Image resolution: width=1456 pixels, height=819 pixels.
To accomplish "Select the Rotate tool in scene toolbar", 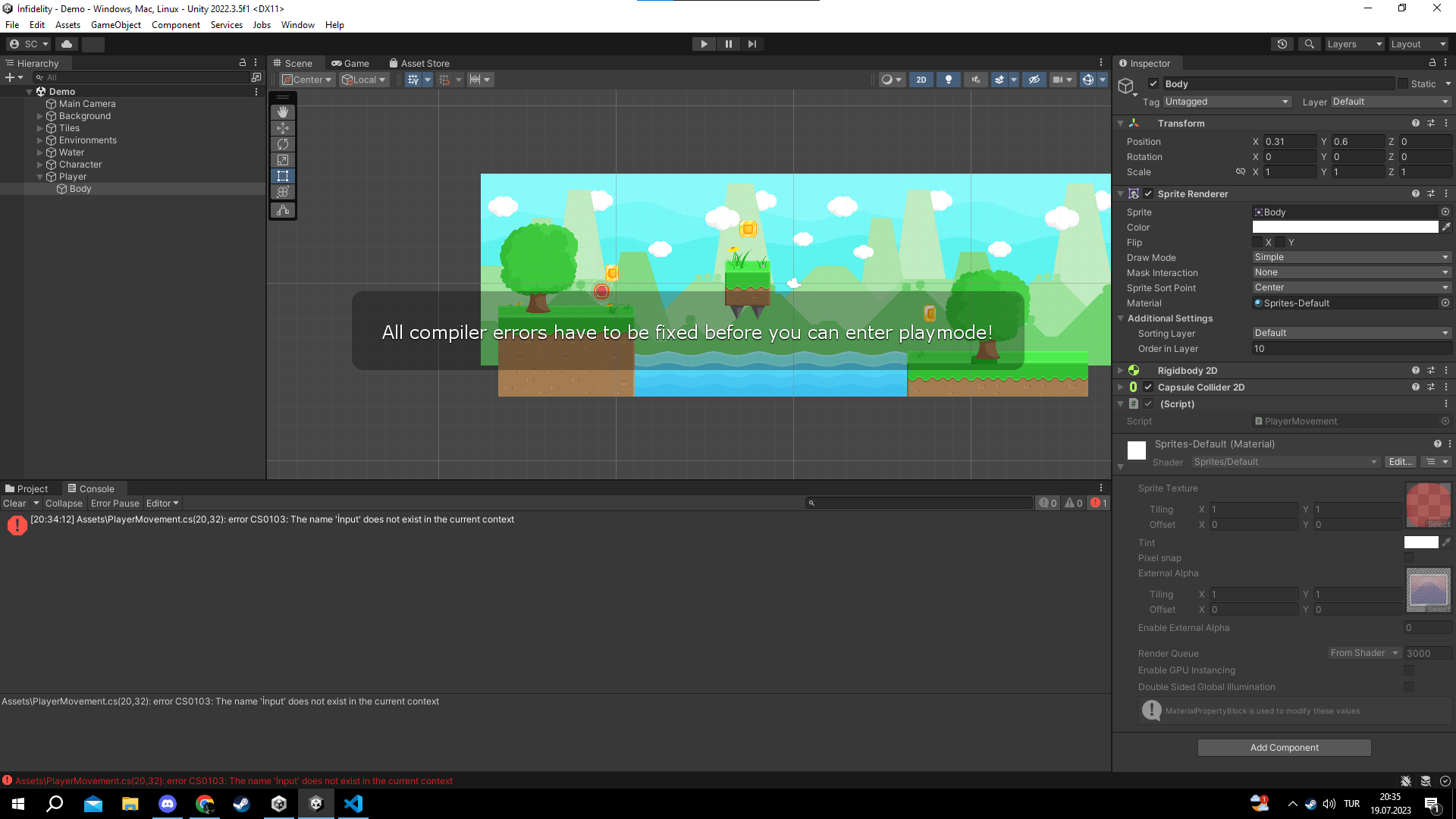I will pos(283,144).
